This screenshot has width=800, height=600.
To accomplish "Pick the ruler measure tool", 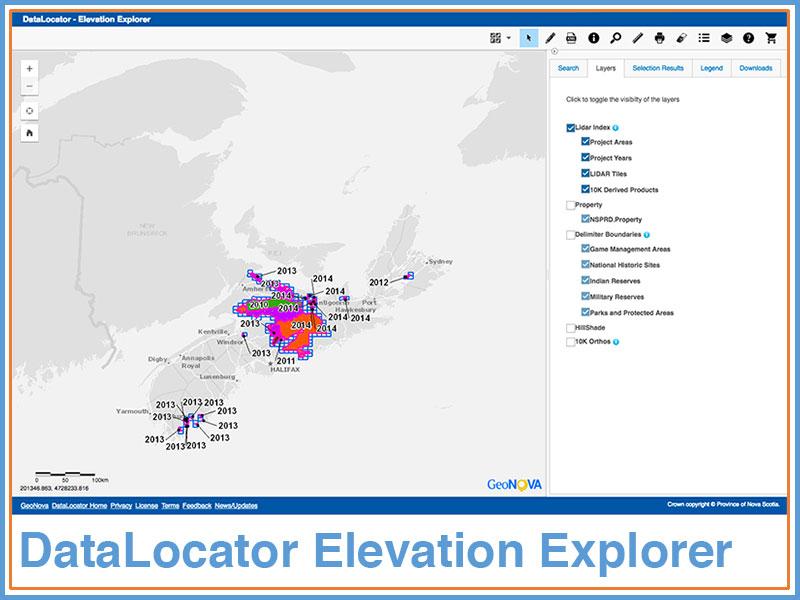I will point(638,38).
